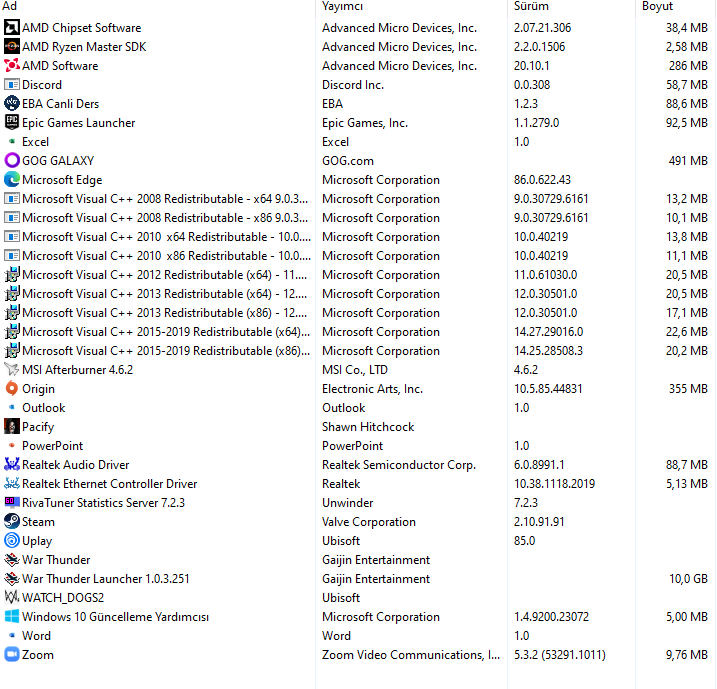Select Visual C++ 2013 Redistributable (x64) name

click(x=165, y=294)
